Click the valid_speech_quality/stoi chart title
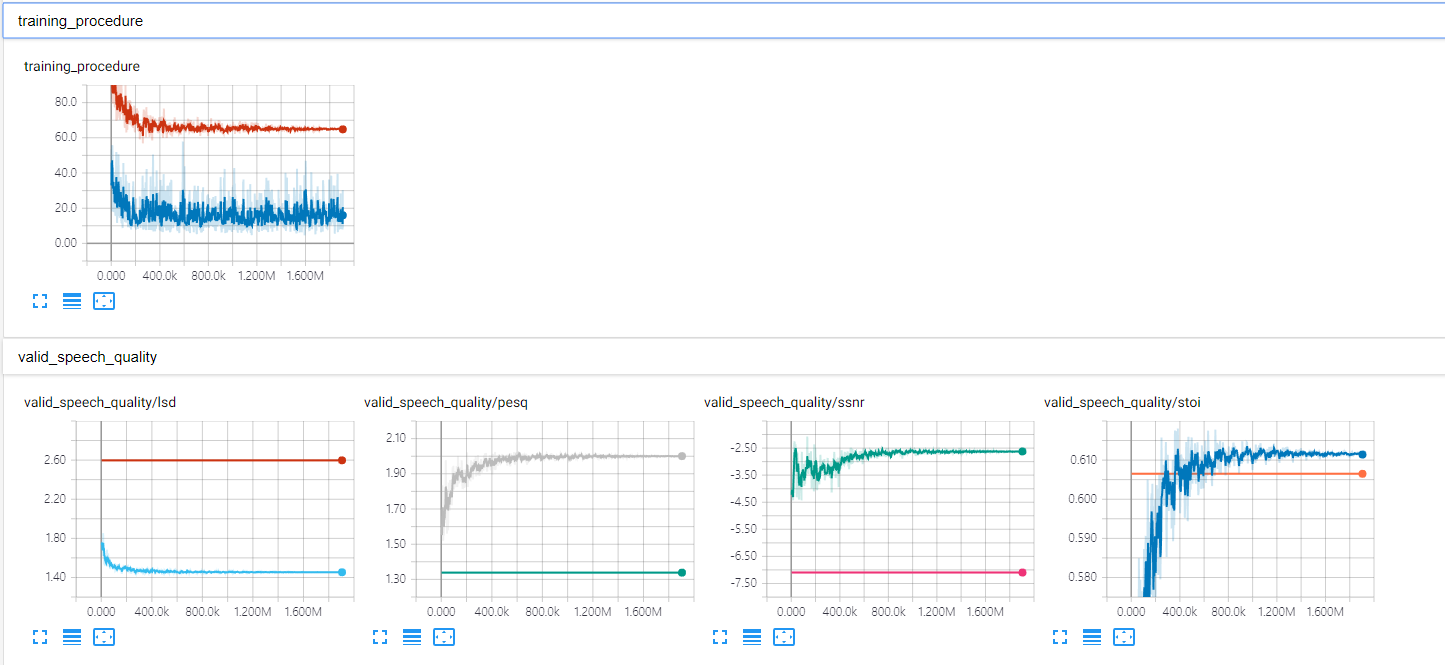This screenshot has width=1445, height=665. point(1121,402)
